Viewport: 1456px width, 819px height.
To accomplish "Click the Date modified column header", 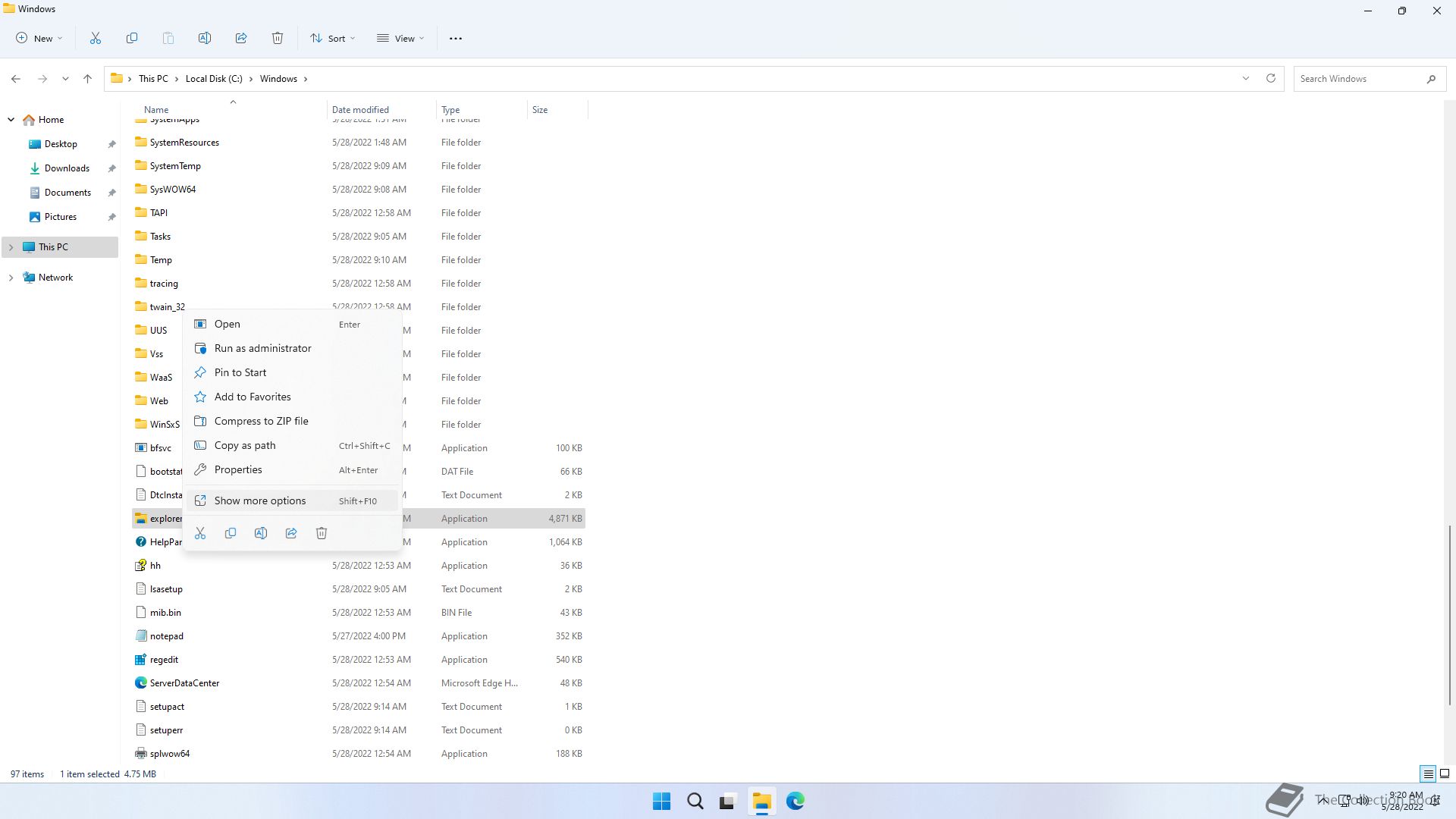I will point(360,110).
